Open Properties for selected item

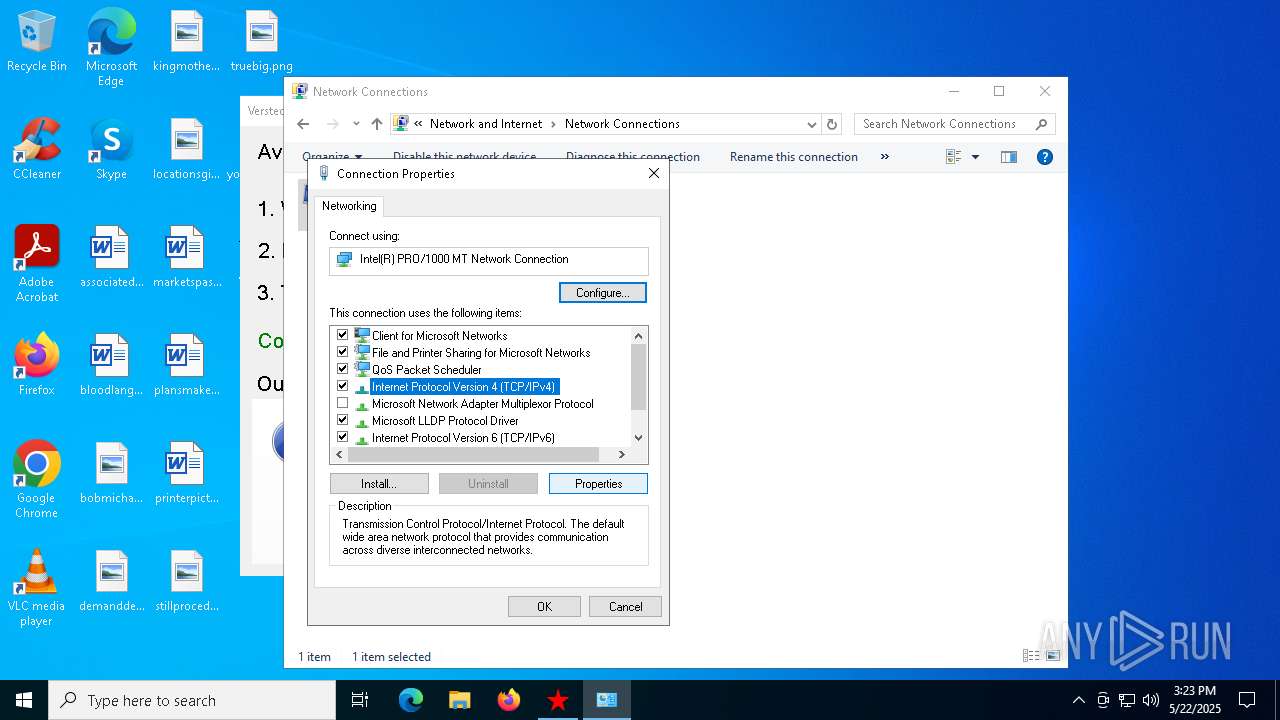click(598, 484)
